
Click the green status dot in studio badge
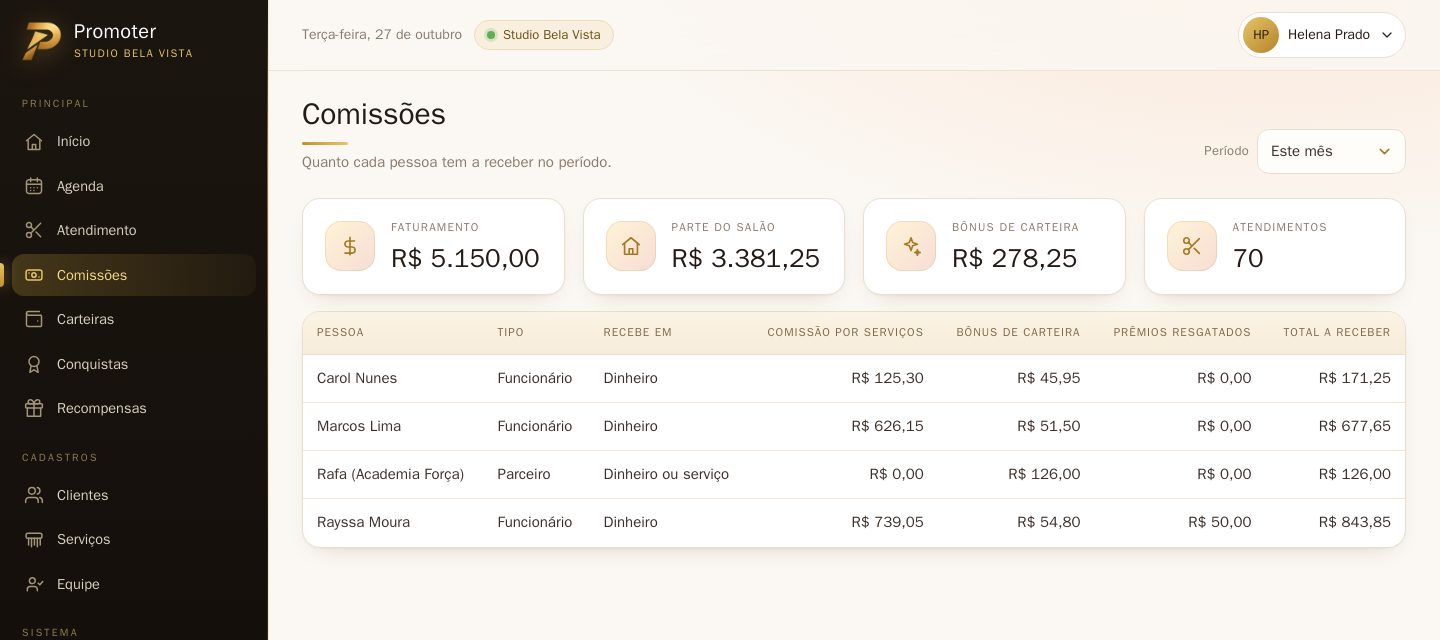491,35
